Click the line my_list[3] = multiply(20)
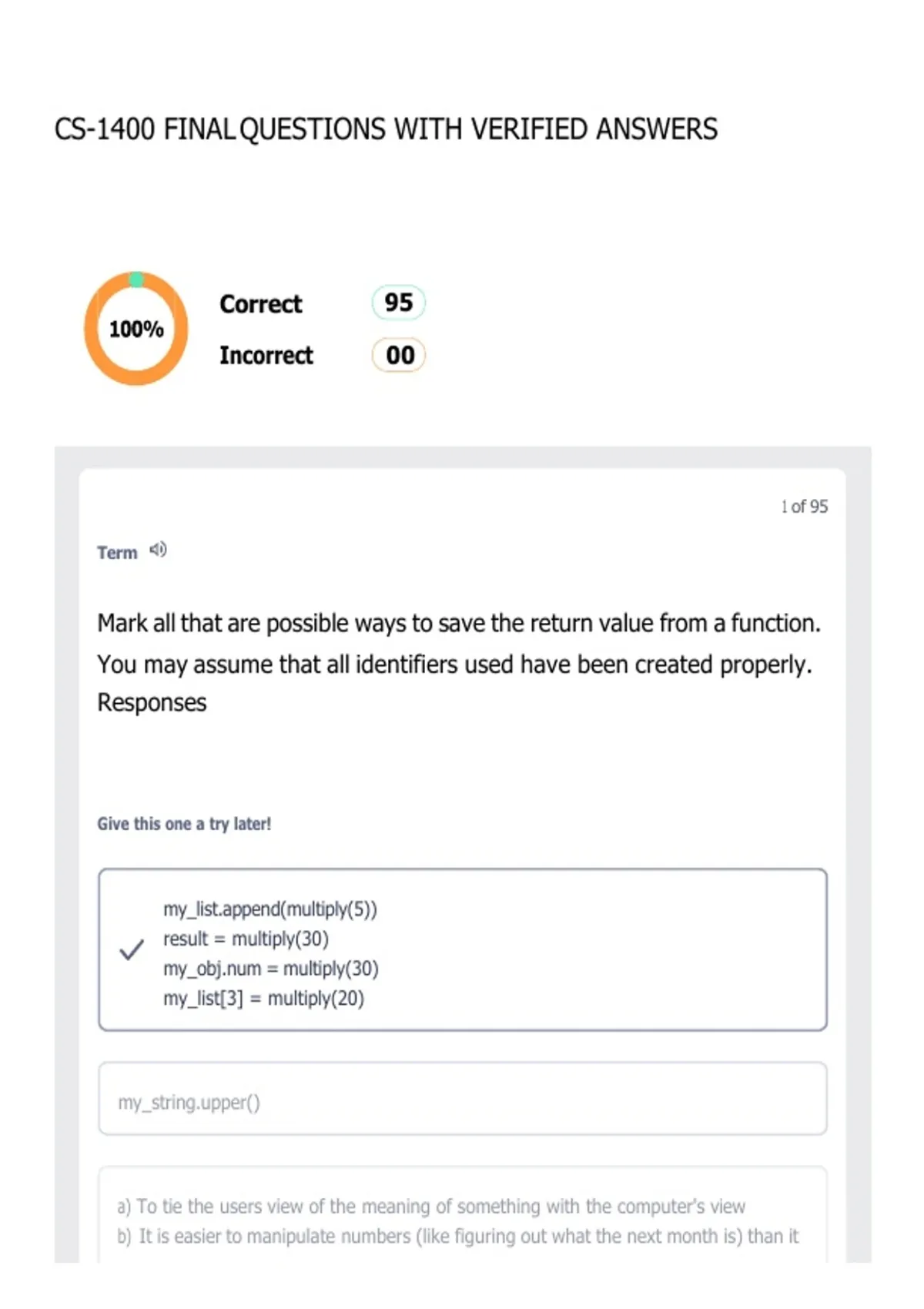924x1309 pixels. [263, 999]
